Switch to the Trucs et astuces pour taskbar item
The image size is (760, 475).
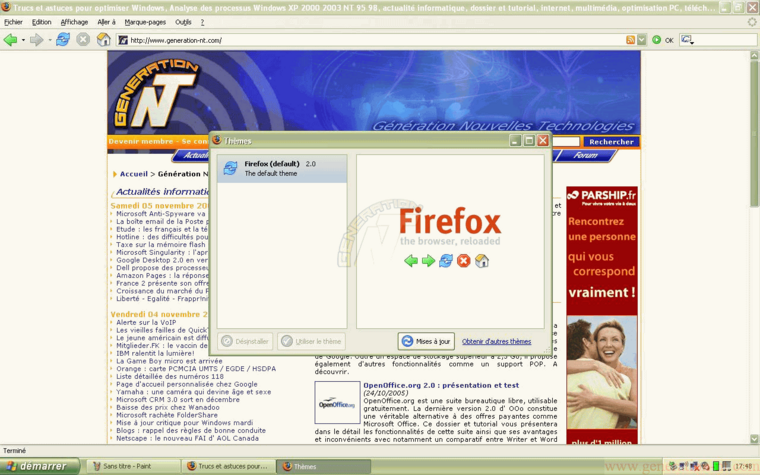pos(229,466)
